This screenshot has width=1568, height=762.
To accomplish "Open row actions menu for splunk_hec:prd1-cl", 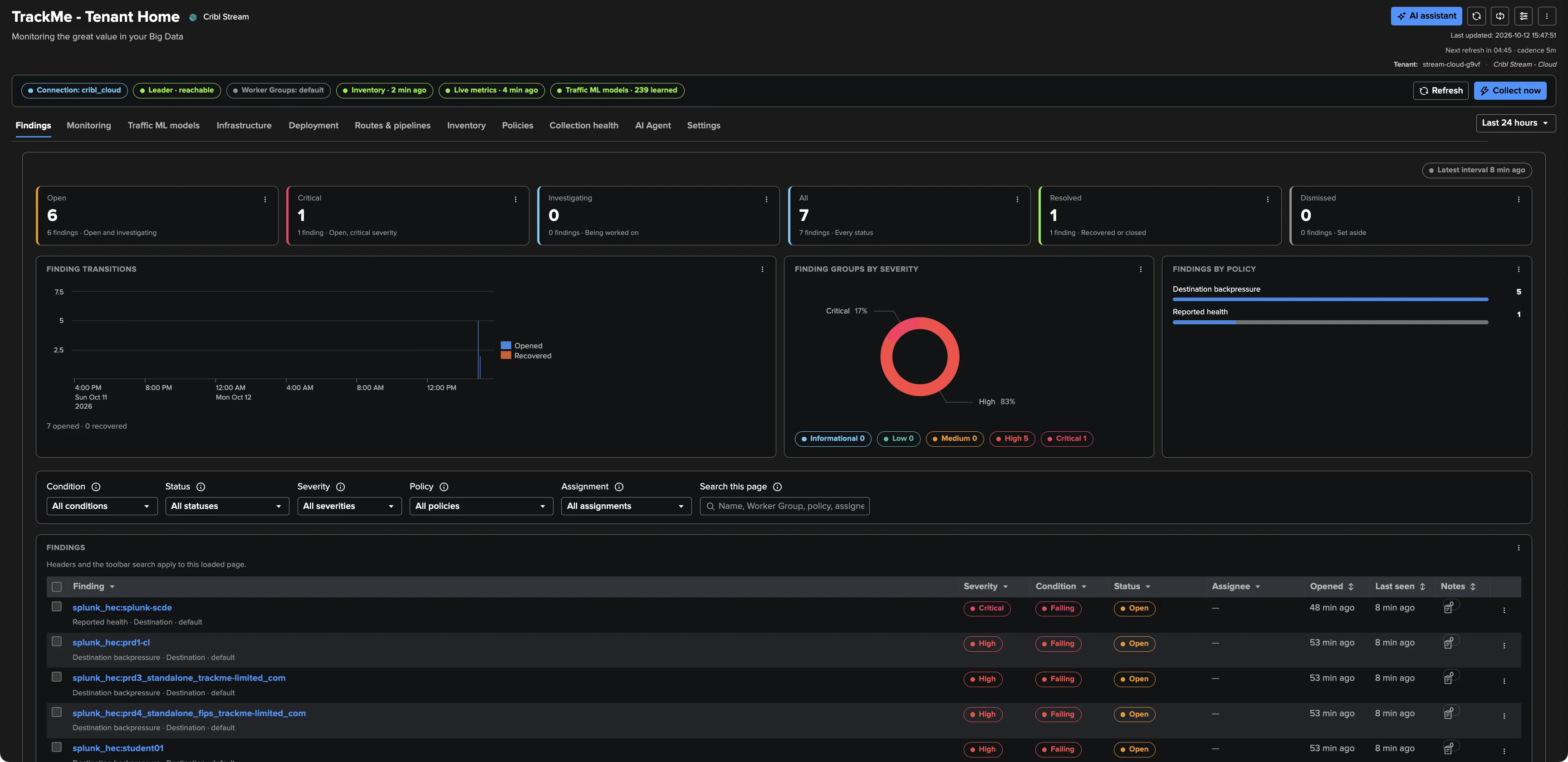I will click(x=1504, y=645).
